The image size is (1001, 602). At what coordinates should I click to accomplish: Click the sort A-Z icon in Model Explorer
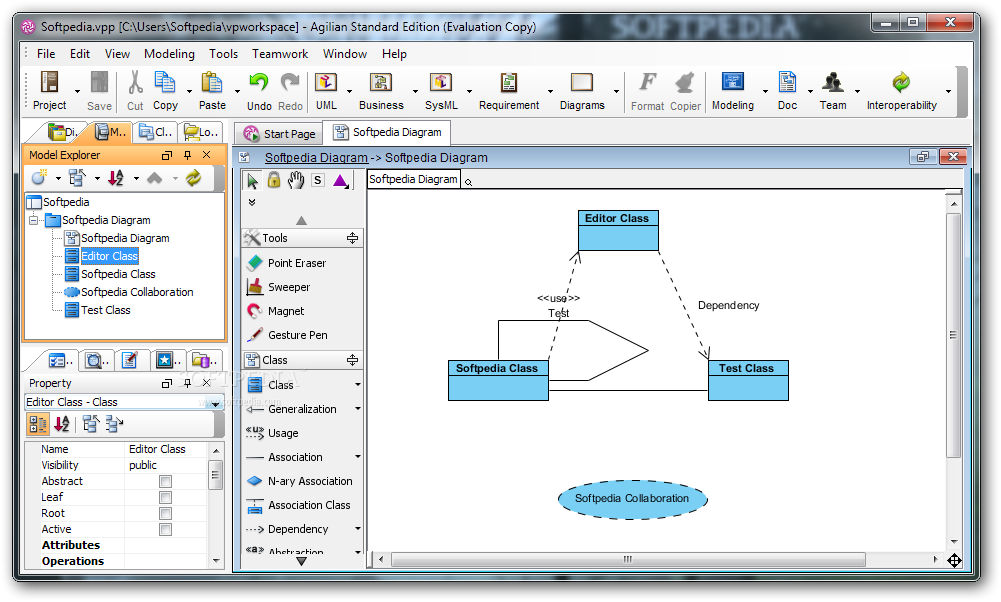click(x=116, y=178)
